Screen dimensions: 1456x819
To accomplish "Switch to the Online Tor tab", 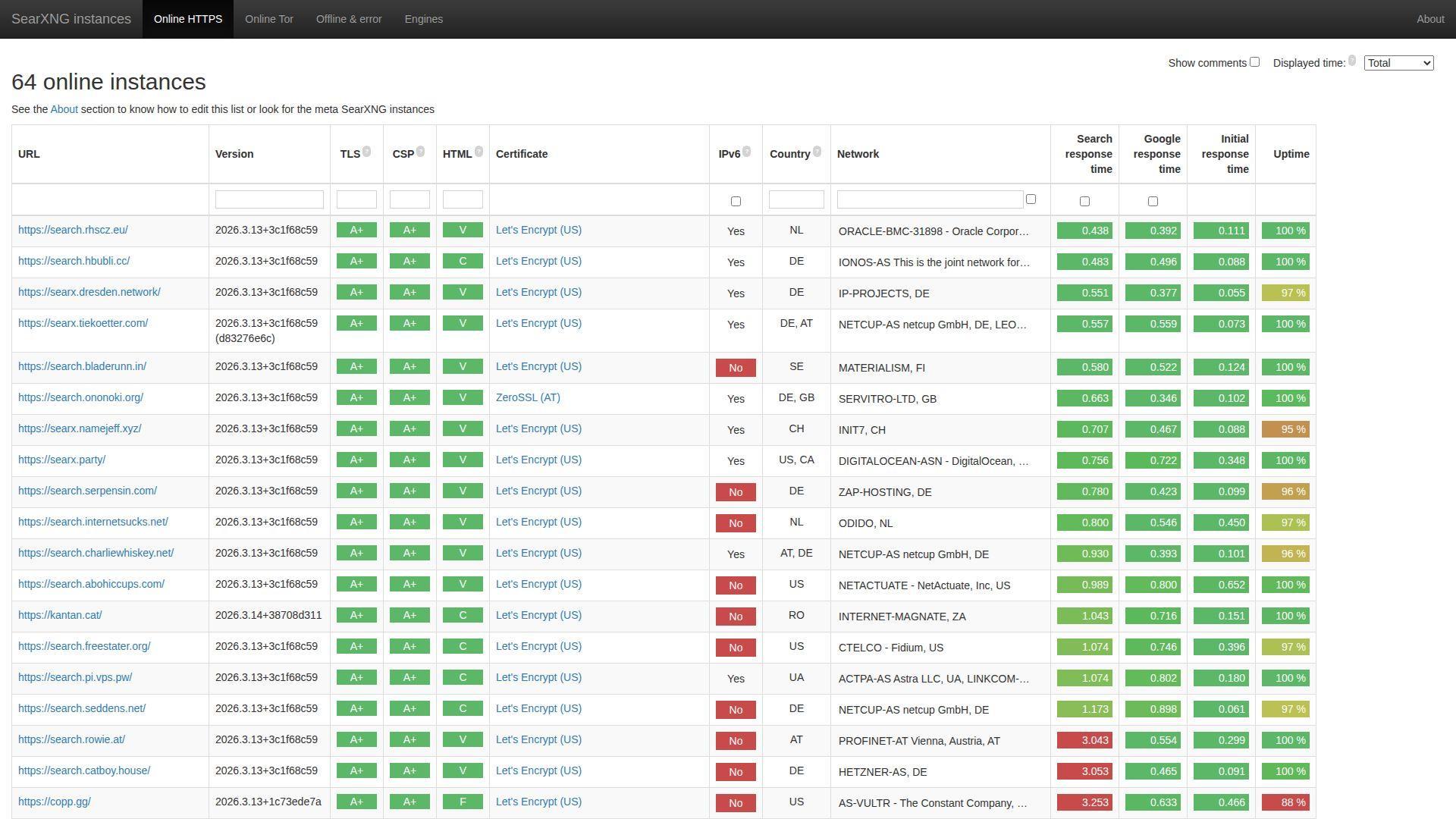I will [x=269, y=19].
